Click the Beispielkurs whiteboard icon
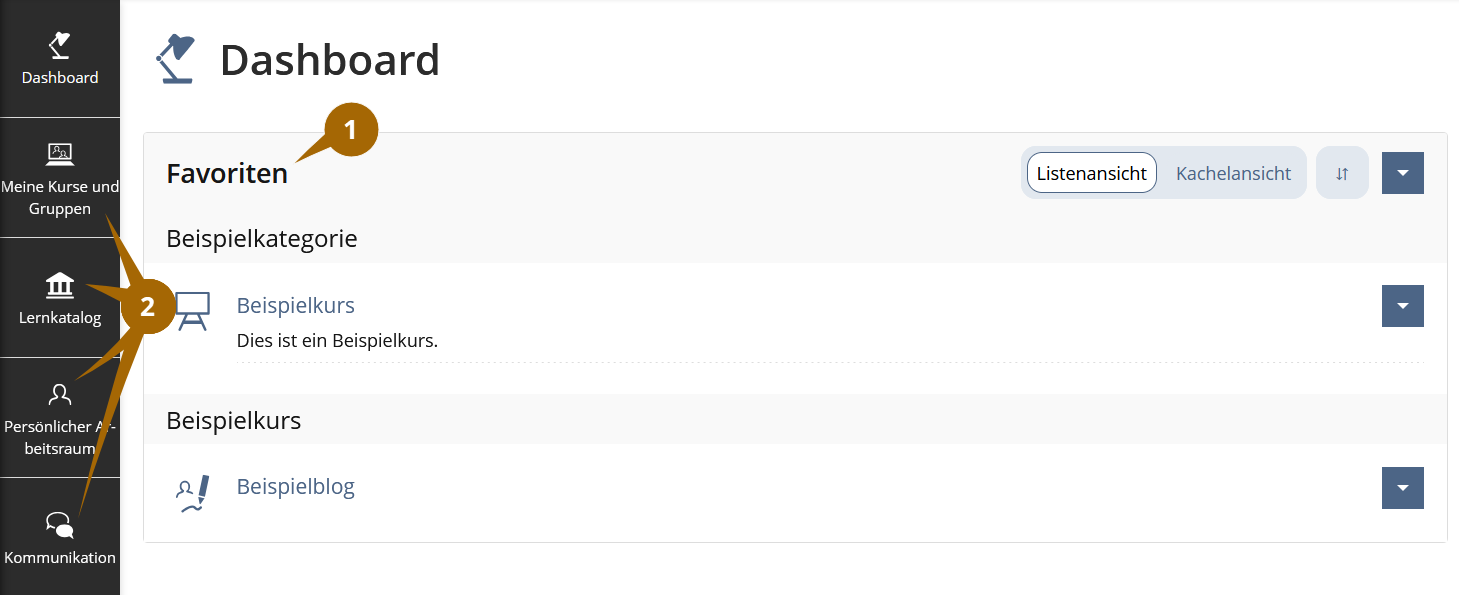This screenshot has height=595, width=1459. (x=192, y=311)
